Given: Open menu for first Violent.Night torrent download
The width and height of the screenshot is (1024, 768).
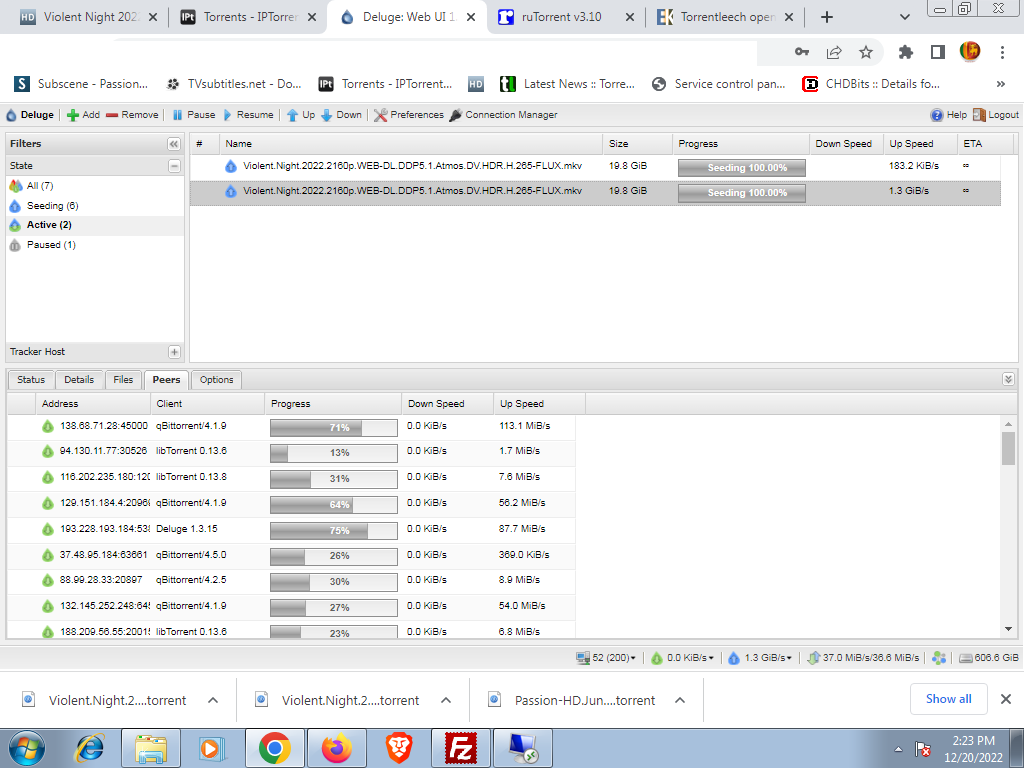Looking at the screenshot, I should click(213, 701).
